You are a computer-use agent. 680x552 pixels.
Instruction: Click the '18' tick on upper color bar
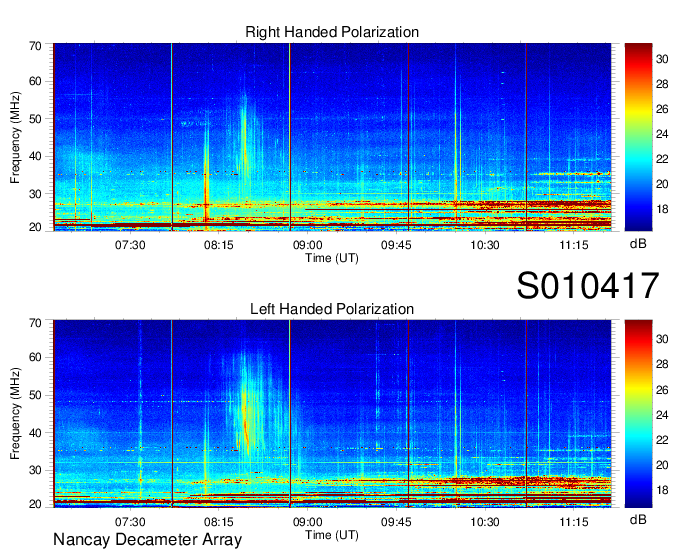(662, 209)
